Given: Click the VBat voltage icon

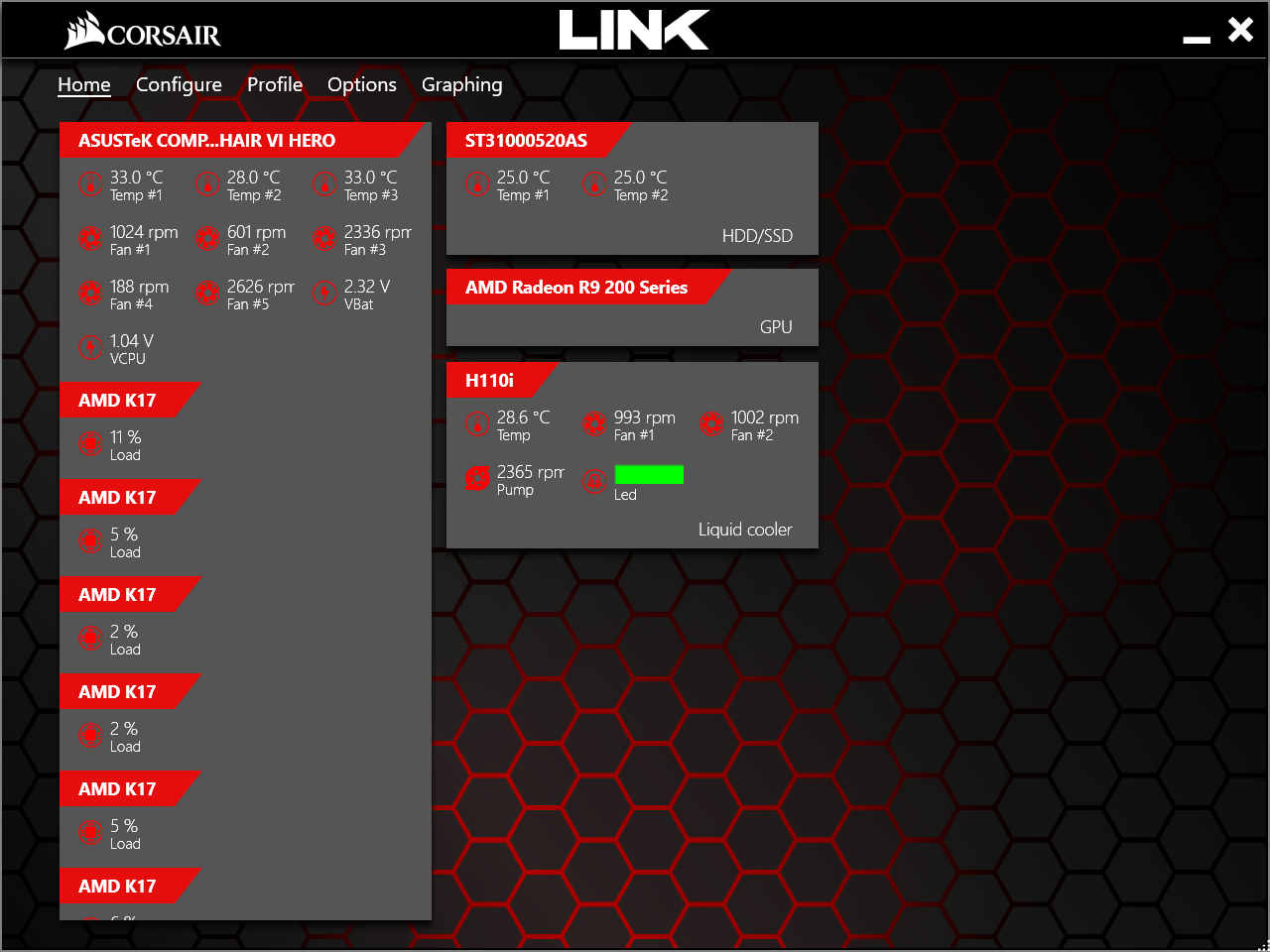Looking at the screenshot, I should click(324, 294).
